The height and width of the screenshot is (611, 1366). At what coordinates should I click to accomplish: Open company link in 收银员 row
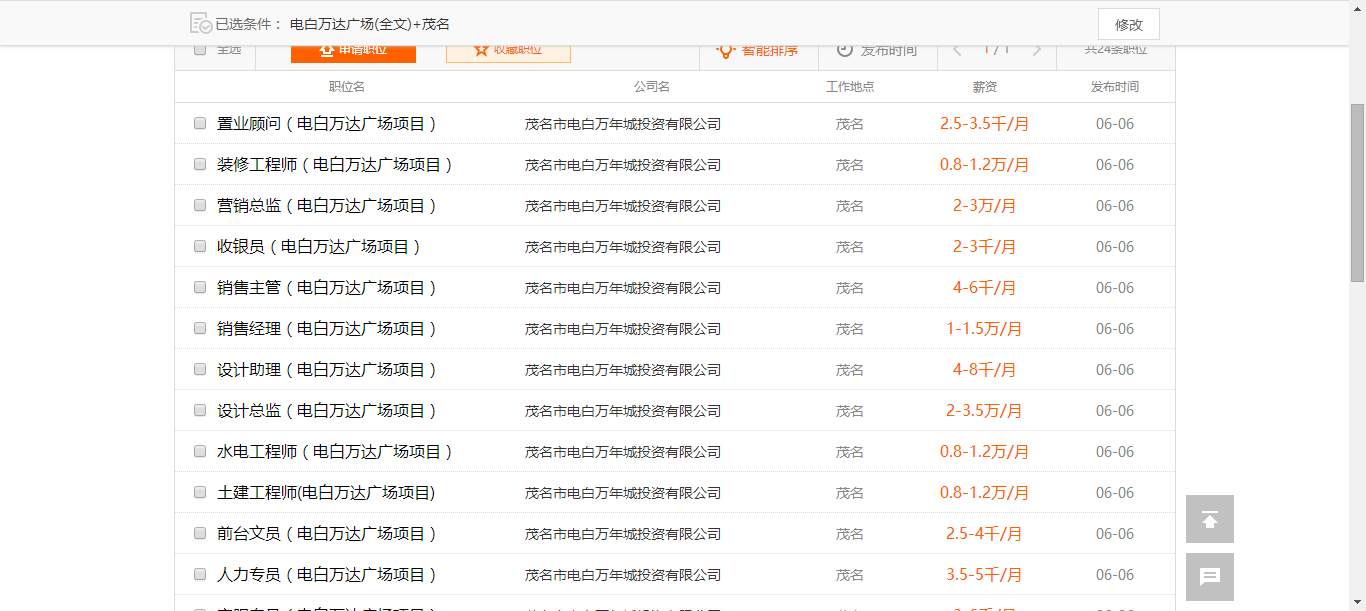(x=622, y=247)
